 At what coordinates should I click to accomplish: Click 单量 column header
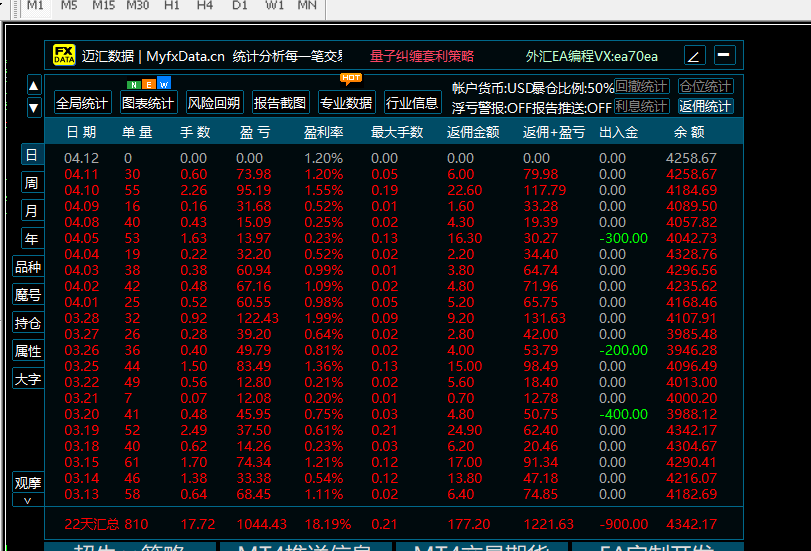point(137,132)
